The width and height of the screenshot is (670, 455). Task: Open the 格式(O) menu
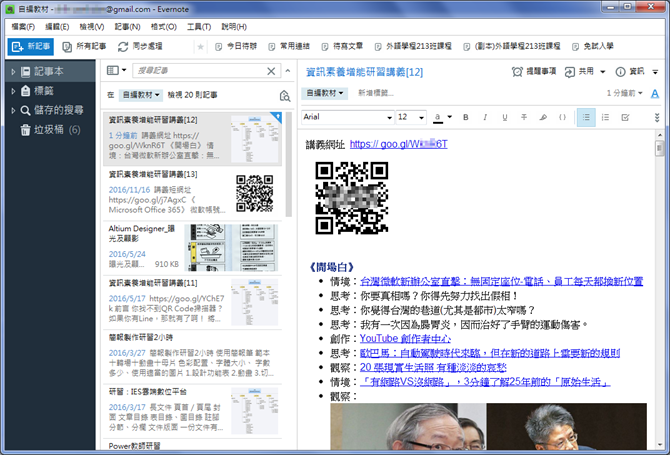(164, 27)
